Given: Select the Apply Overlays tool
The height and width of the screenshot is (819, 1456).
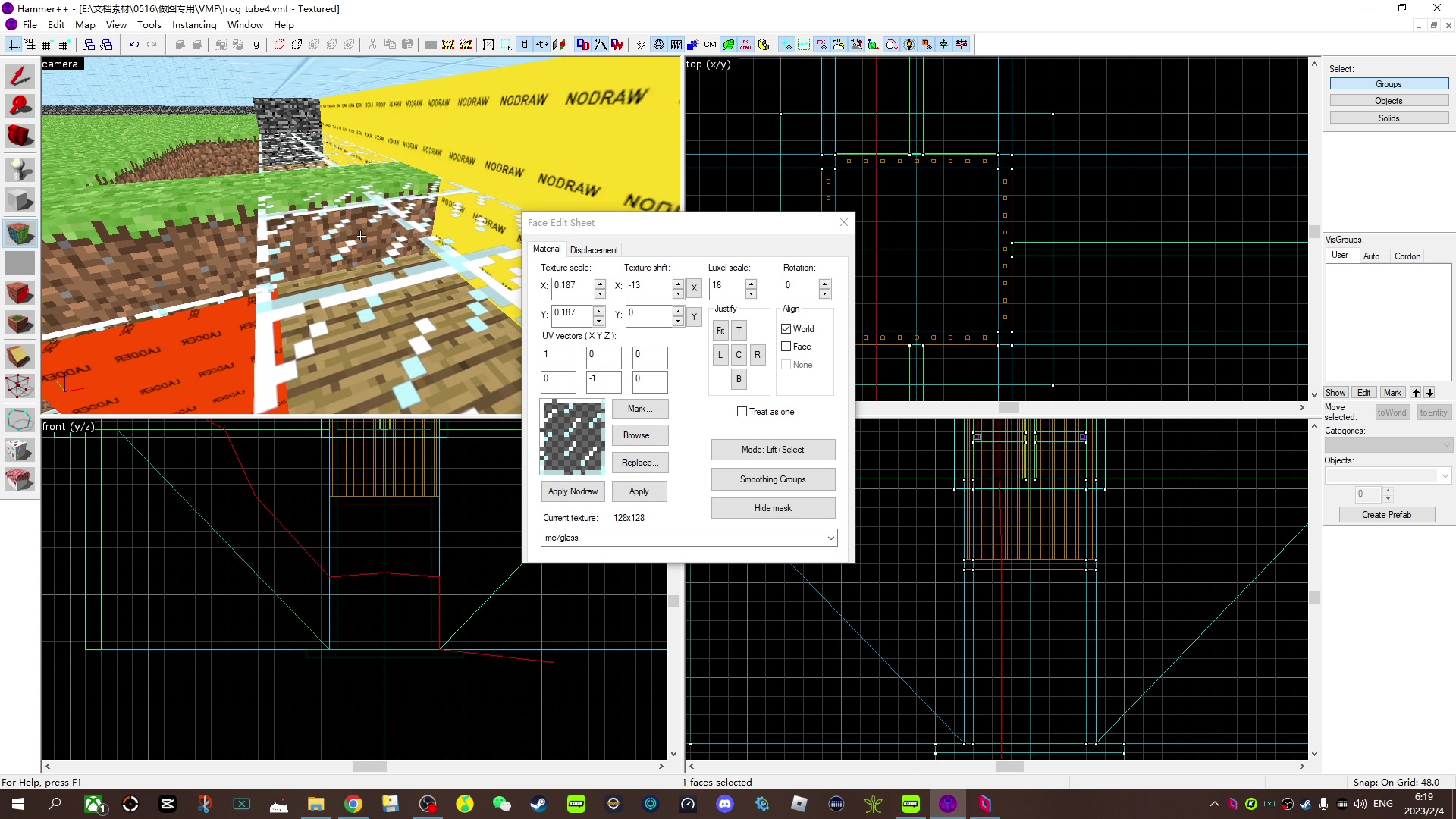Looking at the screenshot, I should (x=20, y=324).
